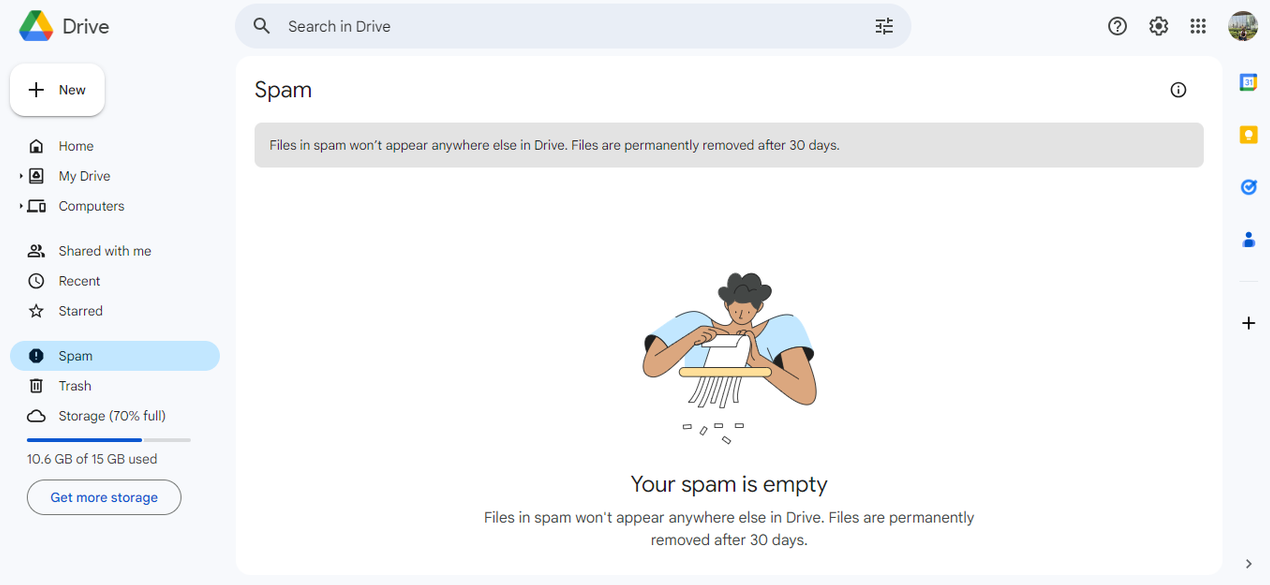View details via the info icon
The image size is (1270, 585).
coord(1178,90)
